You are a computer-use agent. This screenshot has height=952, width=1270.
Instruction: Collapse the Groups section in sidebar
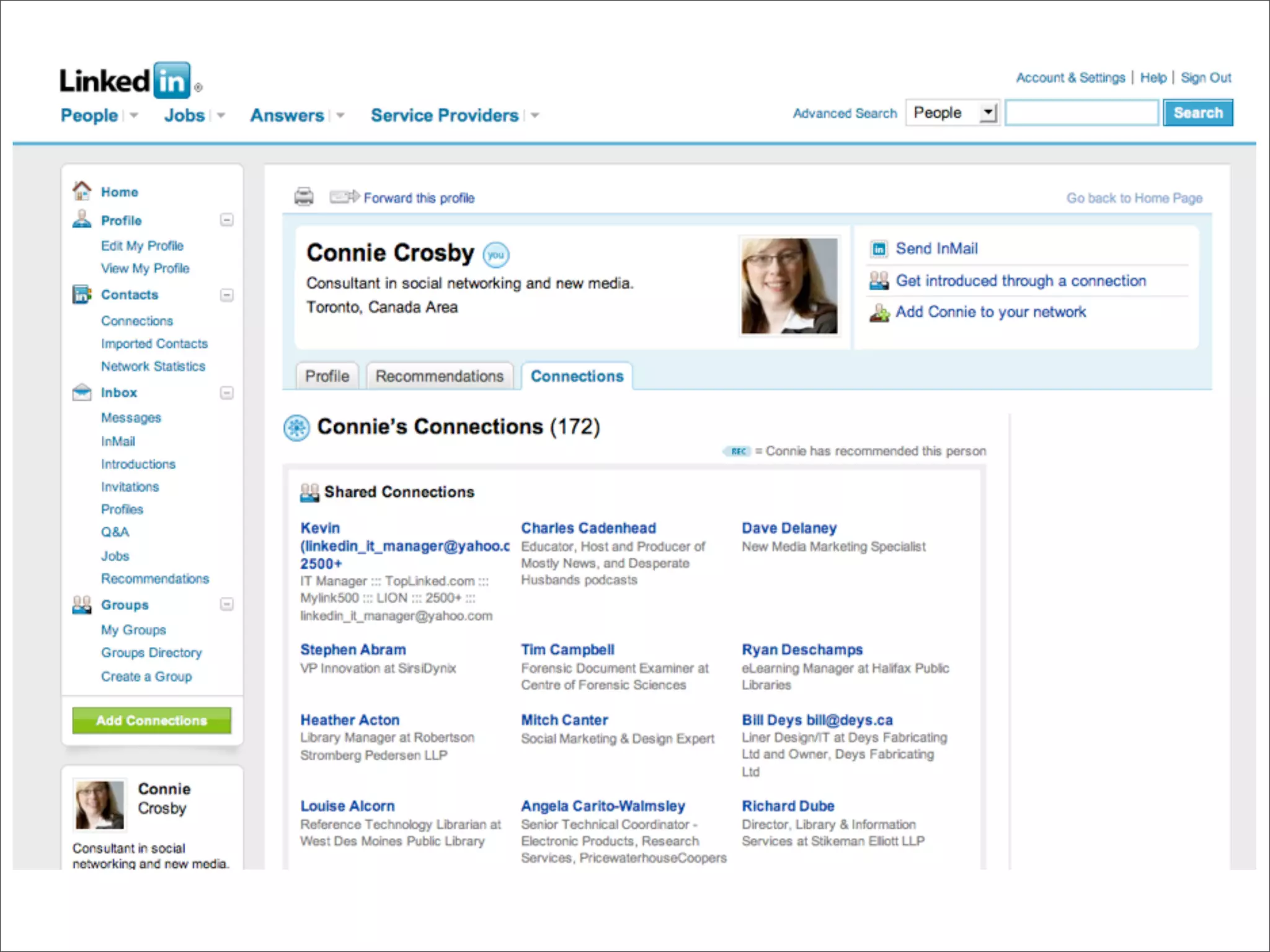[227, 604]
